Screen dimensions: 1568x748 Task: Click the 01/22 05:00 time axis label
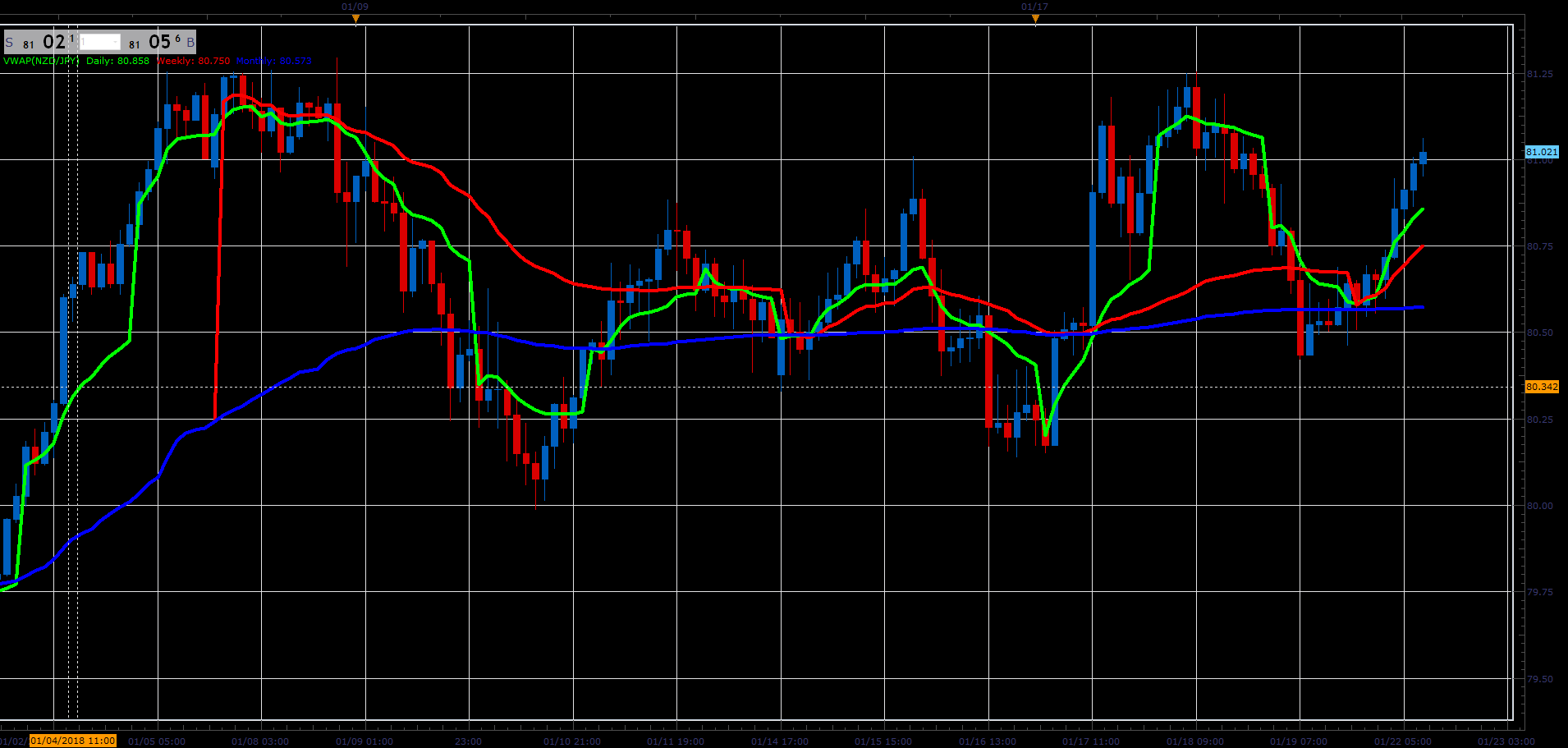[x=1403, y=741]
